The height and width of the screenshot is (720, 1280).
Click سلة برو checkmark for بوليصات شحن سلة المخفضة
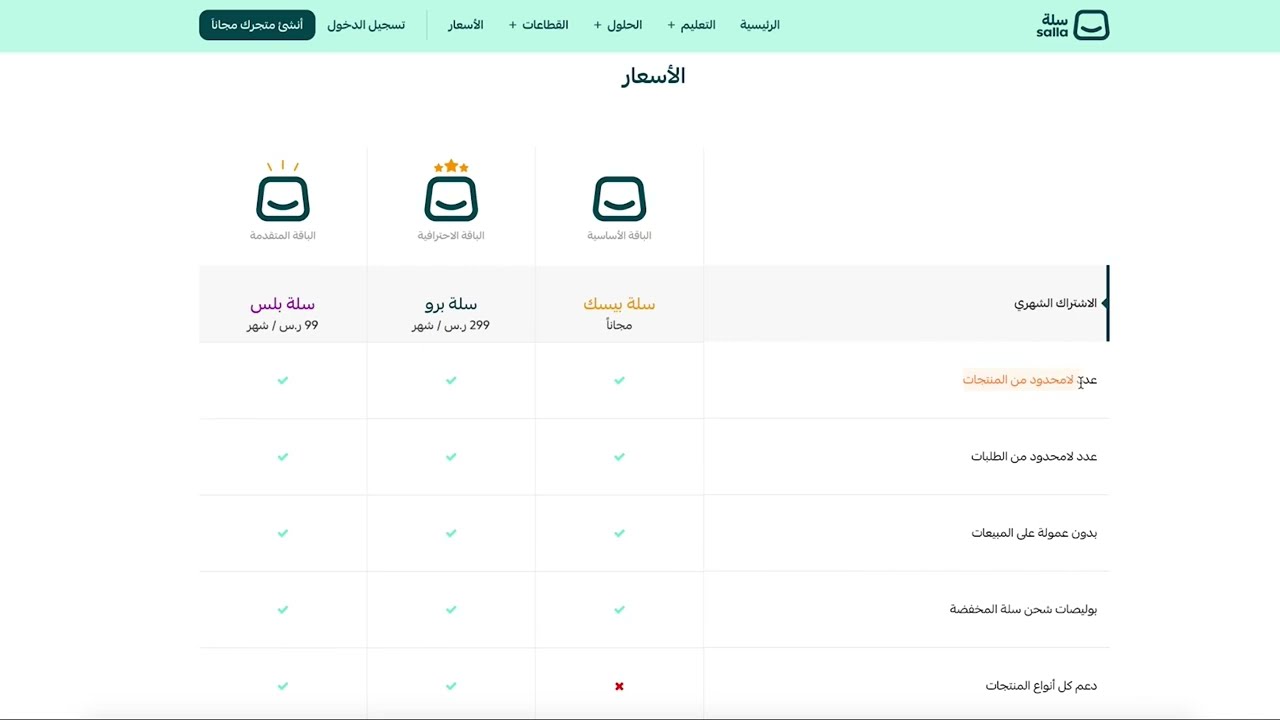click(x=451, y=609)
